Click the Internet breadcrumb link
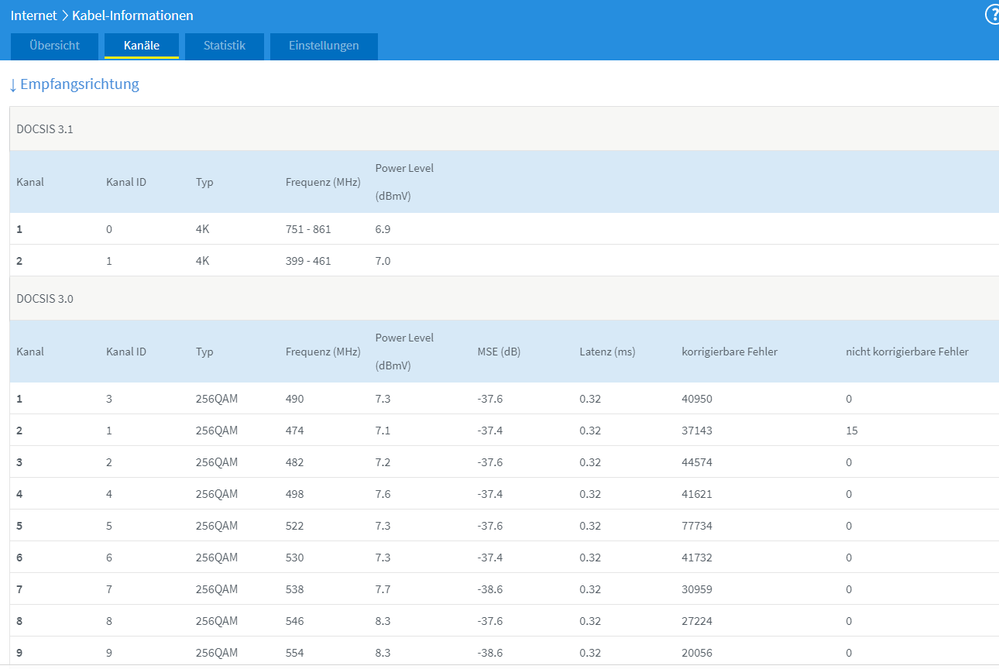 click(33, 16)
